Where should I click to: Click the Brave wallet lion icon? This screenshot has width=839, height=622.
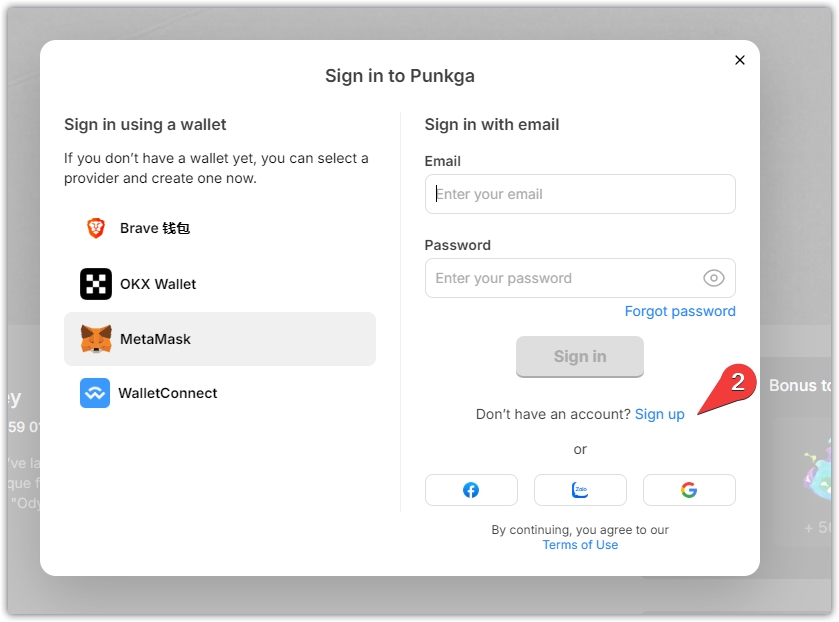pos(96,228)
